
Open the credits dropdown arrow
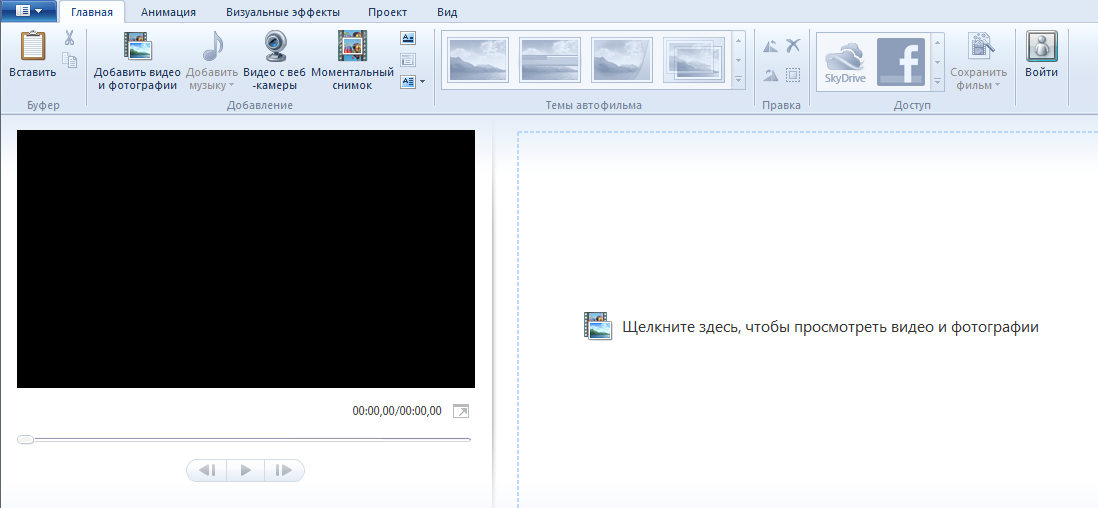point(422,82)
